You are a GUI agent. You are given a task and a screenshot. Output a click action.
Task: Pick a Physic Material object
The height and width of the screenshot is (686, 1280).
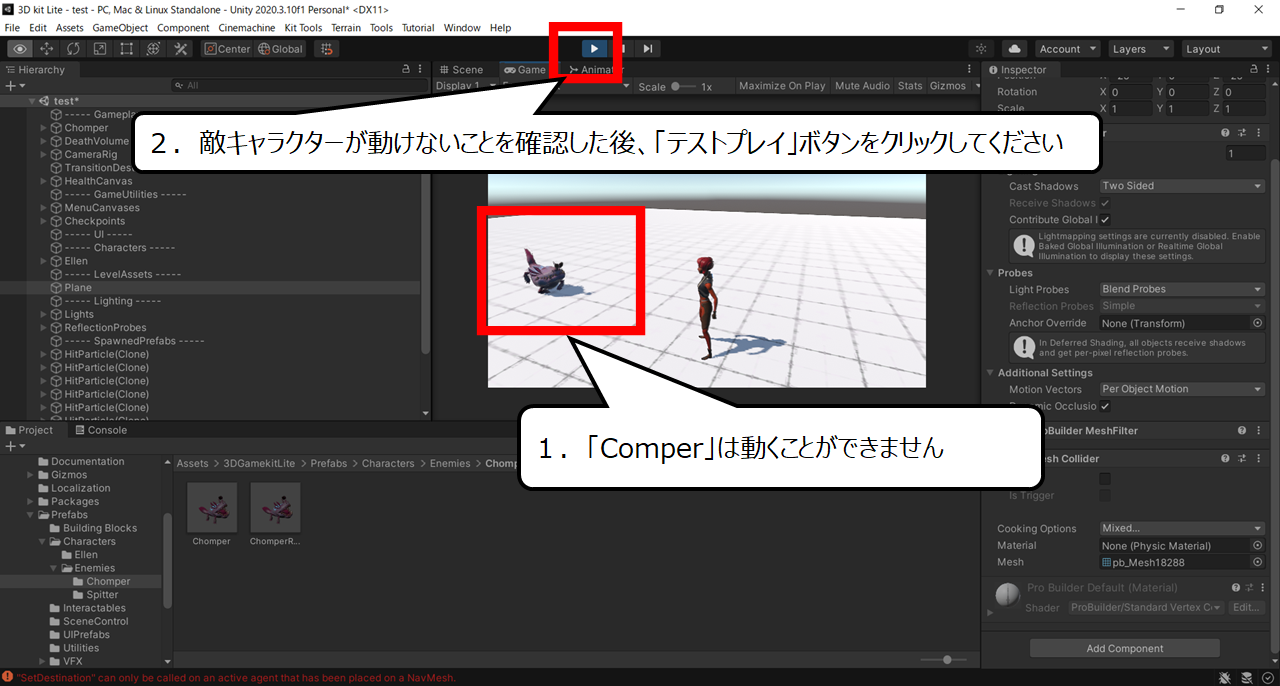(x=1258, y=546)
